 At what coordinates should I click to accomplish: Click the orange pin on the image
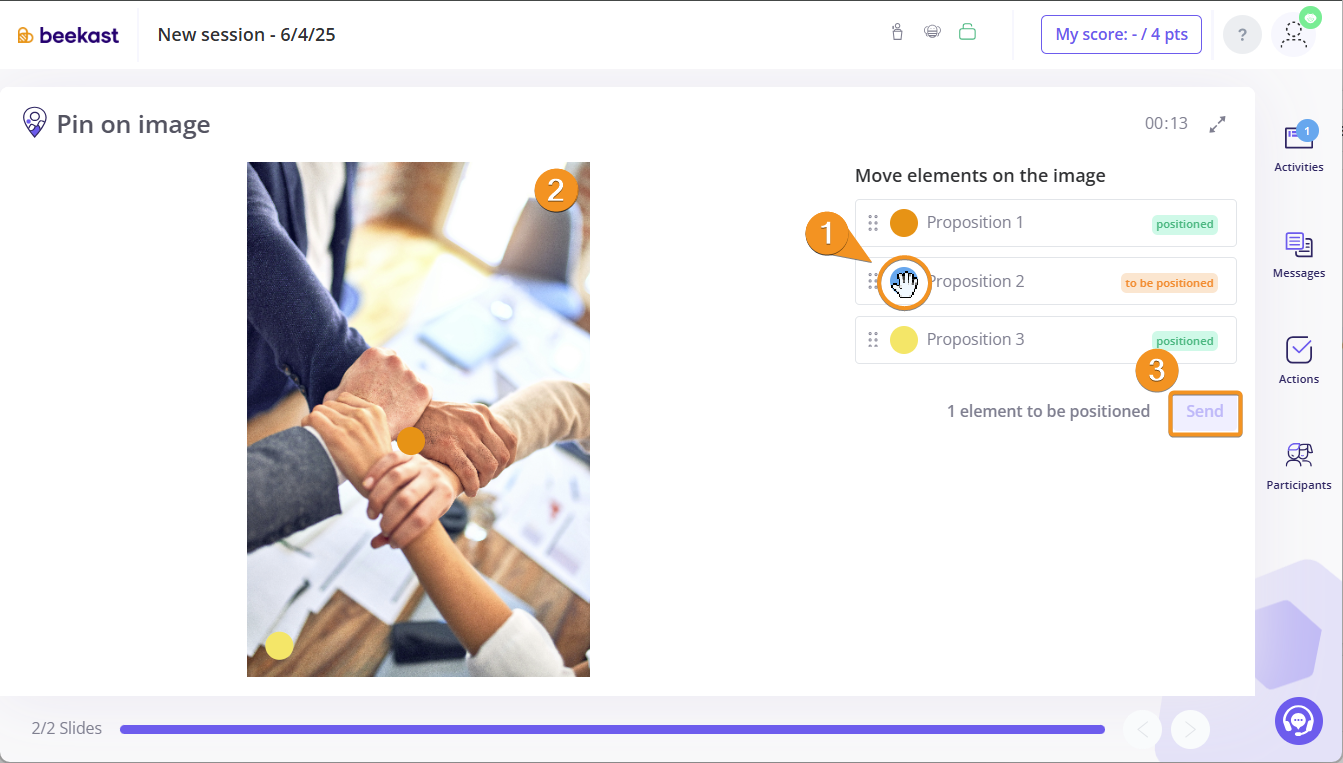coord(411,441)
